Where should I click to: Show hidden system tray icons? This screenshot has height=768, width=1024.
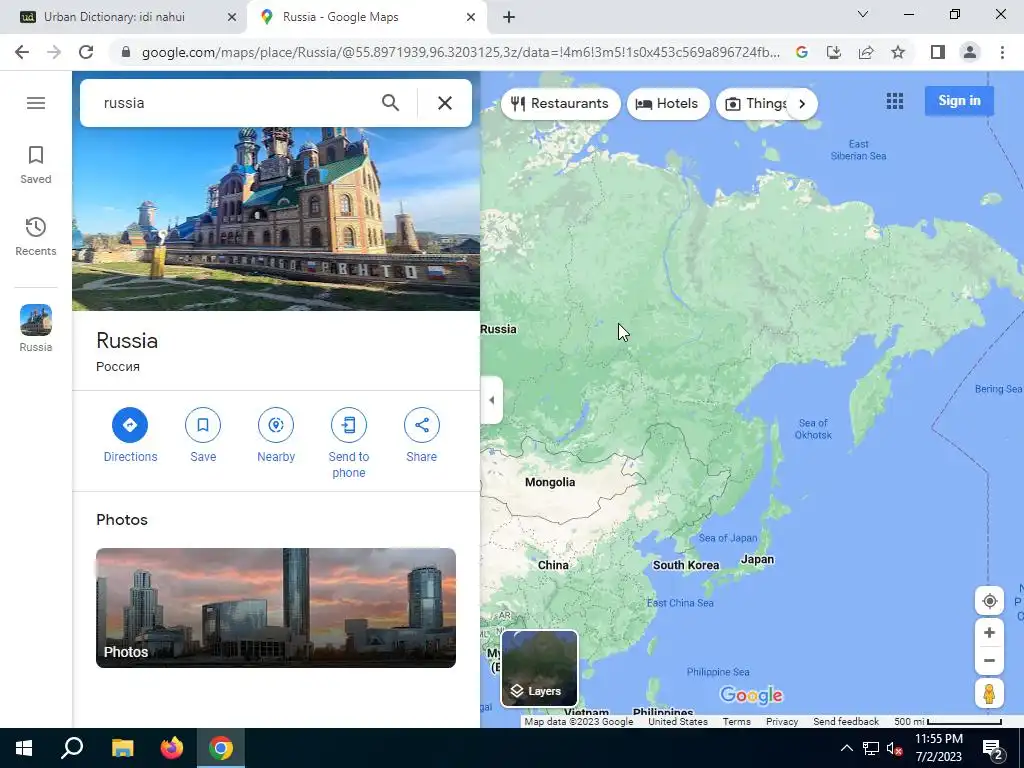[x=846, y=748]
